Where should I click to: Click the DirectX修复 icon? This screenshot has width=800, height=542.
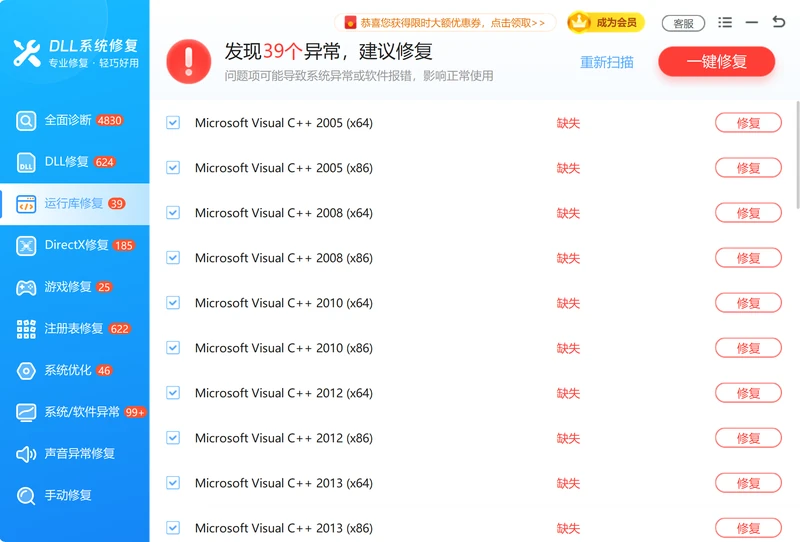pos(26,245)
